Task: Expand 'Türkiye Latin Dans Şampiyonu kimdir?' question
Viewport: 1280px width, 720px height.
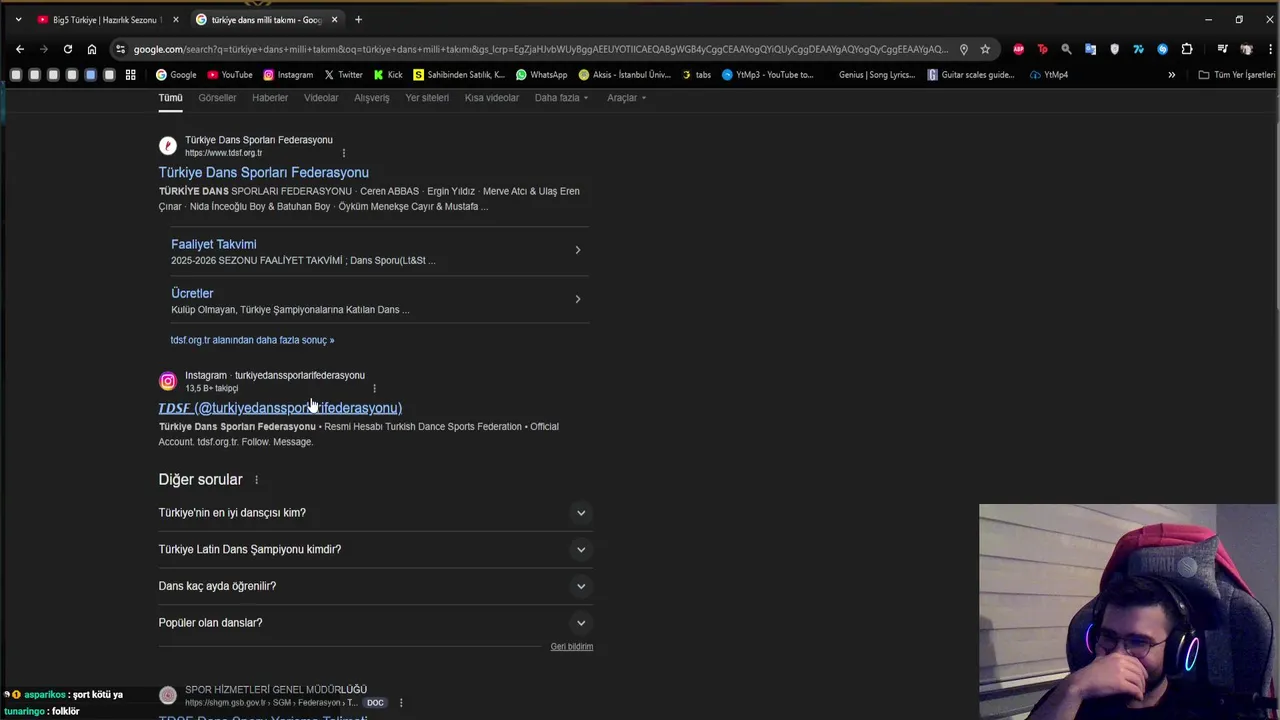Action: coord(375,549)
